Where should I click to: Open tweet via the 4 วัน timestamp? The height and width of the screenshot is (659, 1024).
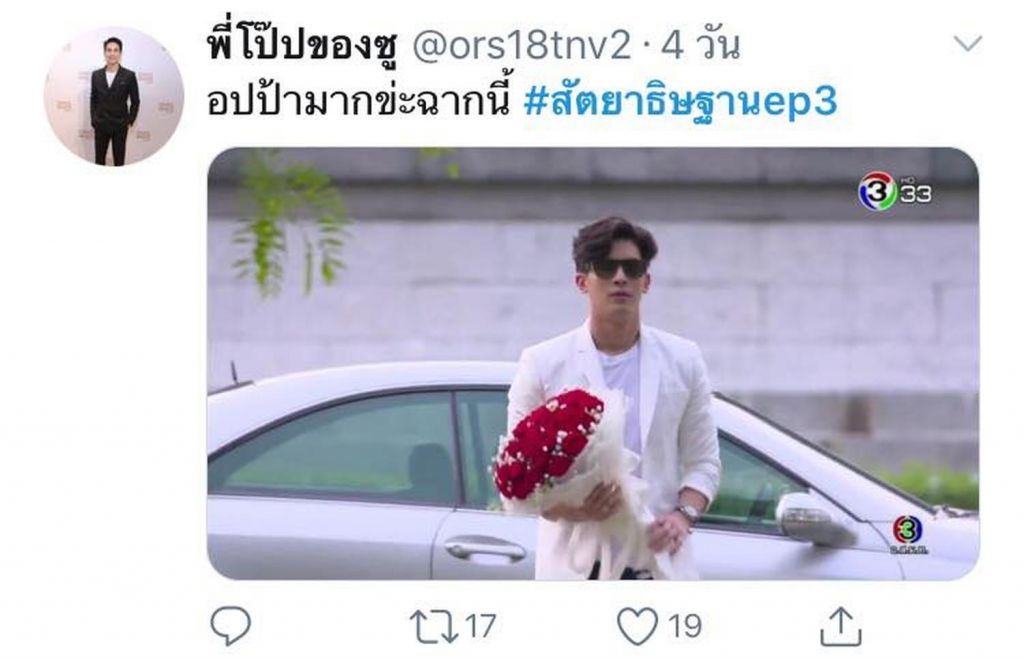[x=700, y=46]
